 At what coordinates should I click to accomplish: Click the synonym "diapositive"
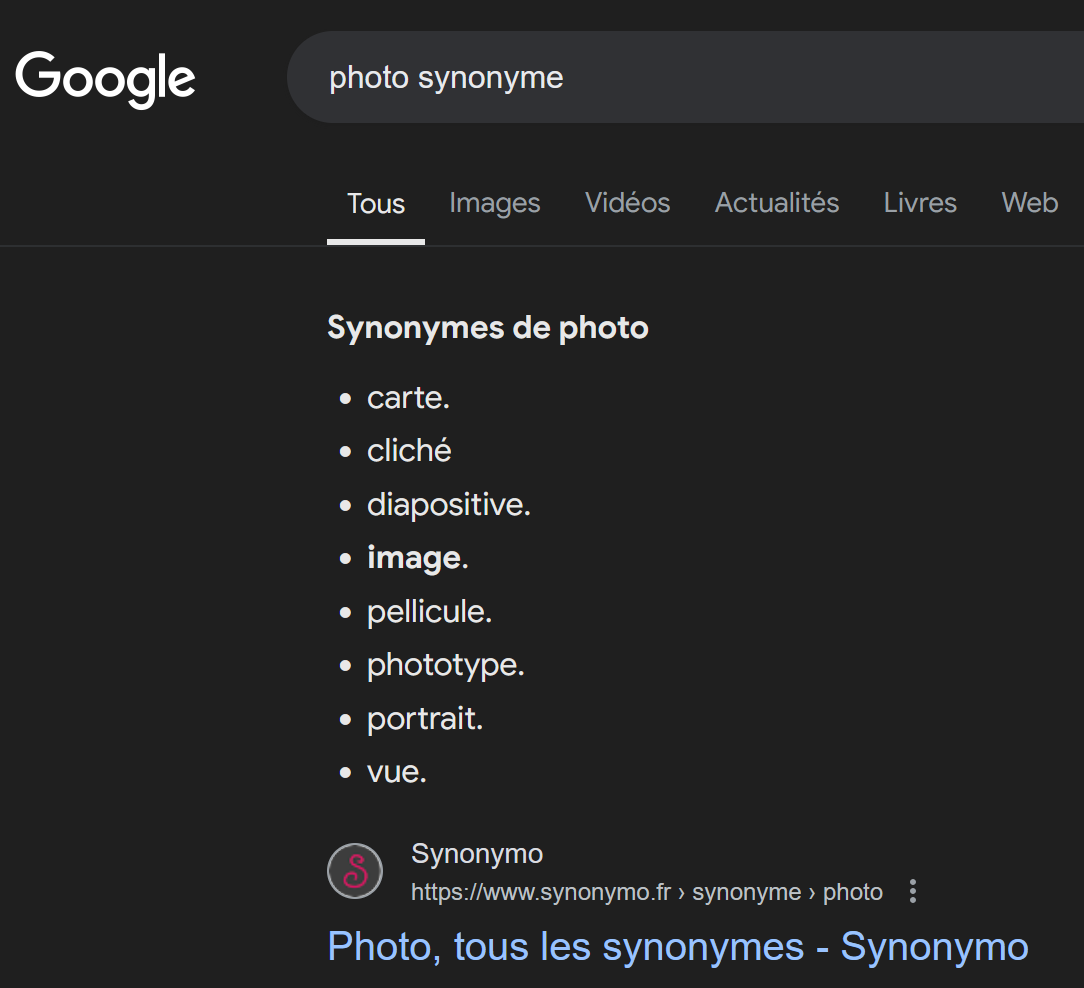coord(447,505)
